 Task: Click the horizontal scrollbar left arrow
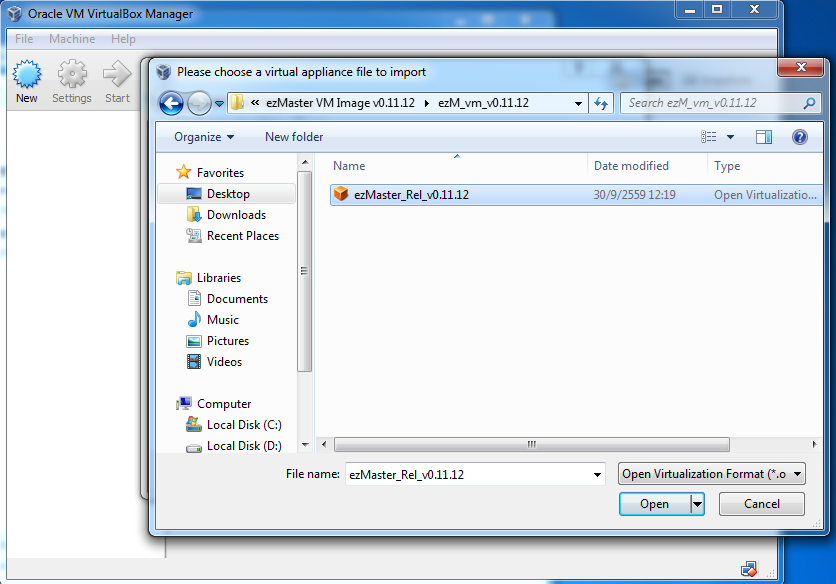click(x=324, y=444)
